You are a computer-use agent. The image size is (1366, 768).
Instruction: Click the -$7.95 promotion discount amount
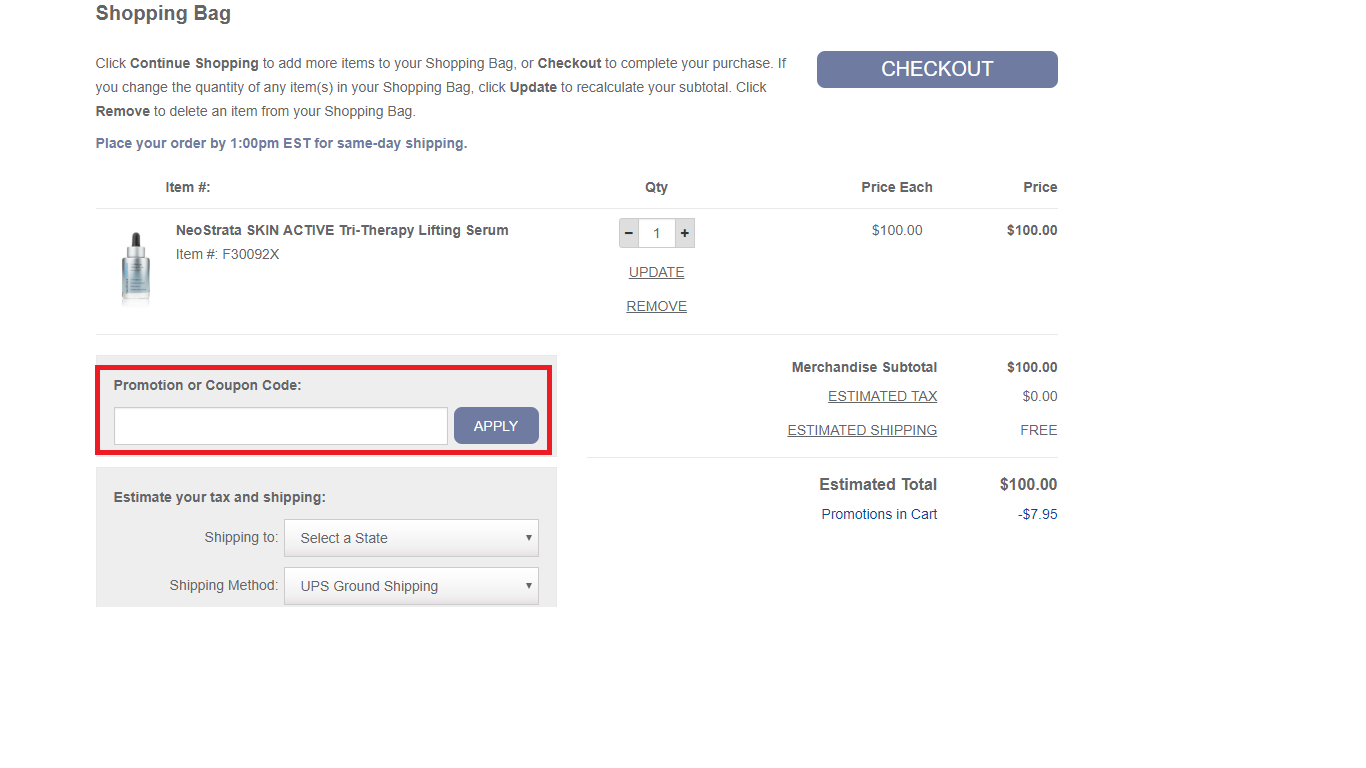1037,514
